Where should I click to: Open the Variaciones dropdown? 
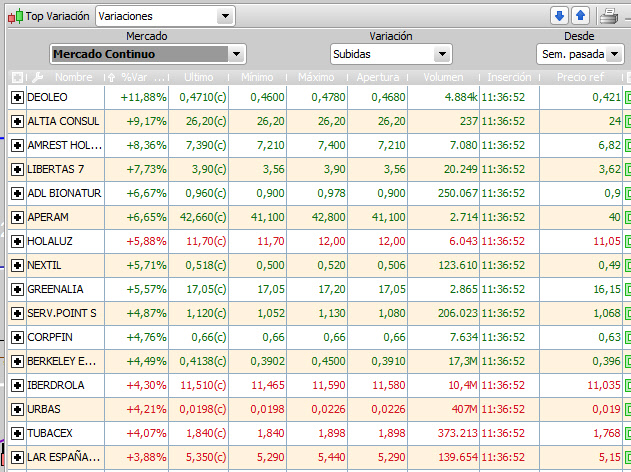click(x=225, y=16)
